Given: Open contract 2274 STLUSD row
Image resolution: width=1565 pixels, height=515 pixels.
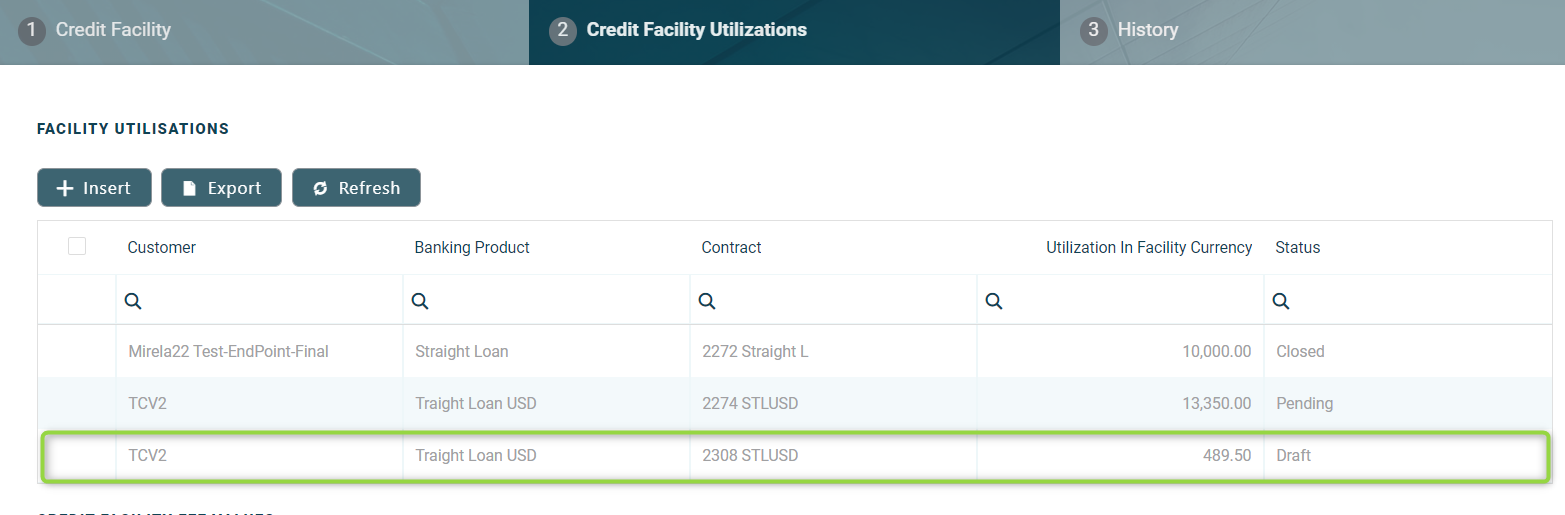Looking at the screenshot, I should pos(750,403).
